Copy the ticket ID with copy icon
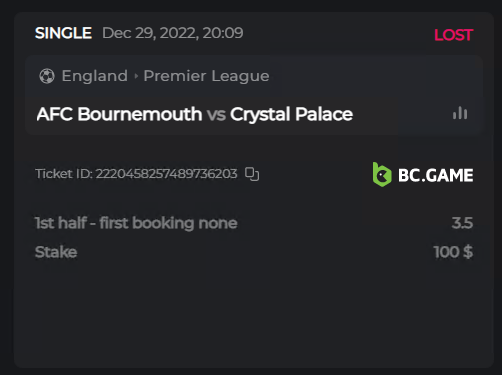The image size is (502, 375). [x=252, y=174]
